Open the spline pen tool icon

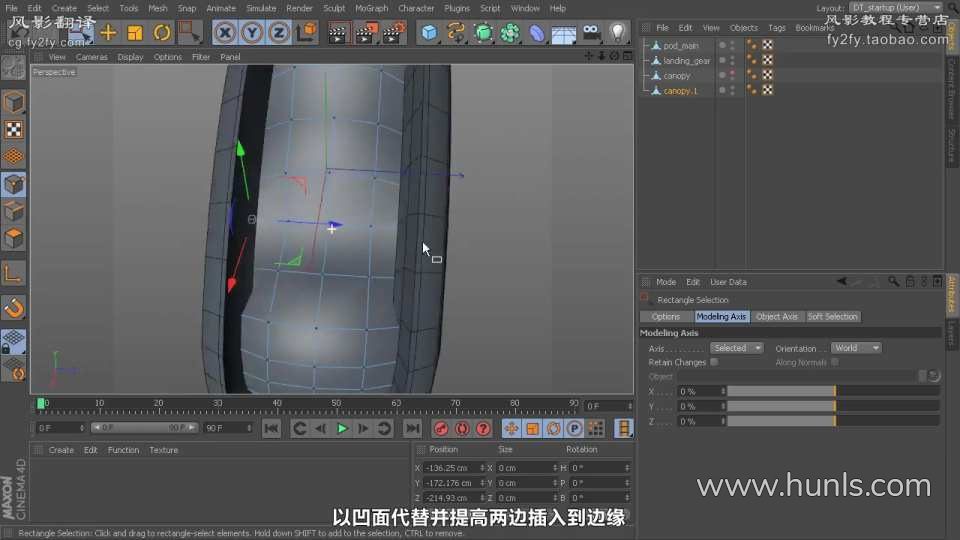click(x=456, y=32)
